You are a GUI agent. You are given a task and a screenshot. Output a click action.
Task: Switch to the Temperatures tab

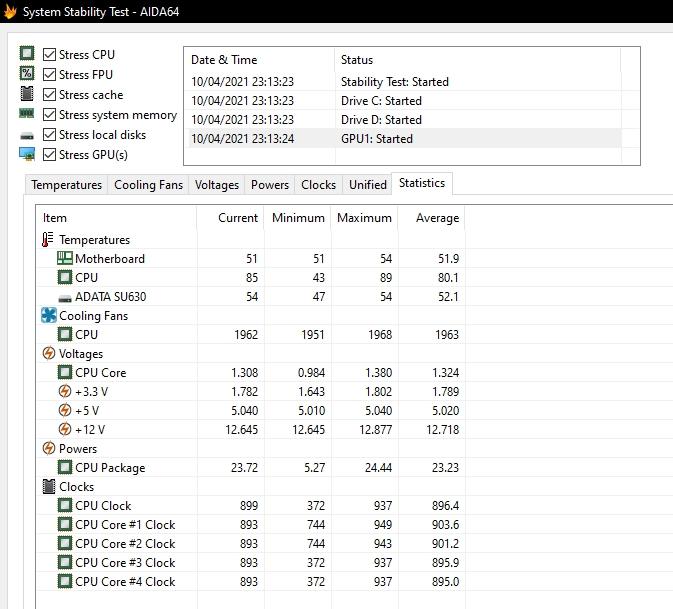[x=66, y=185]
